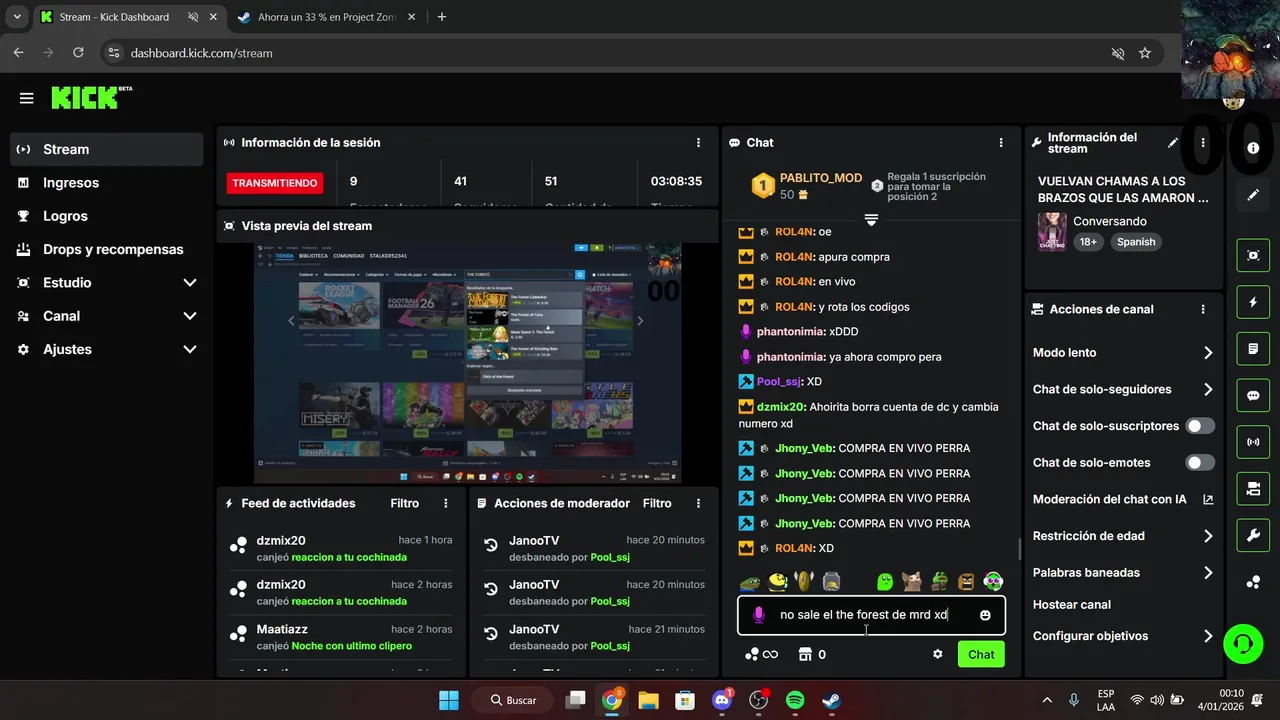Click the channel points infinity icon below chat

pos(761,654)
